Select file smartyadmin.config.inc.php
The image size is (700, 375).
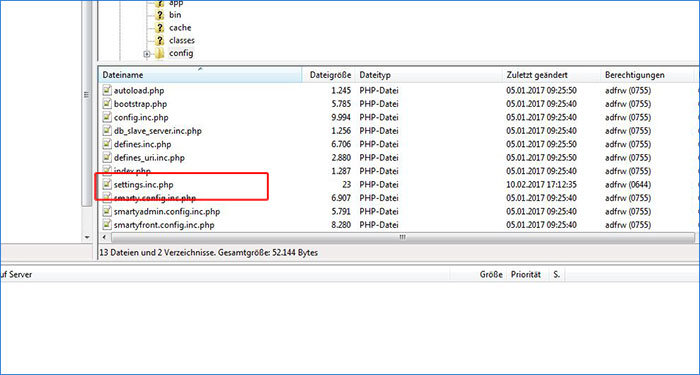(167, 211)
